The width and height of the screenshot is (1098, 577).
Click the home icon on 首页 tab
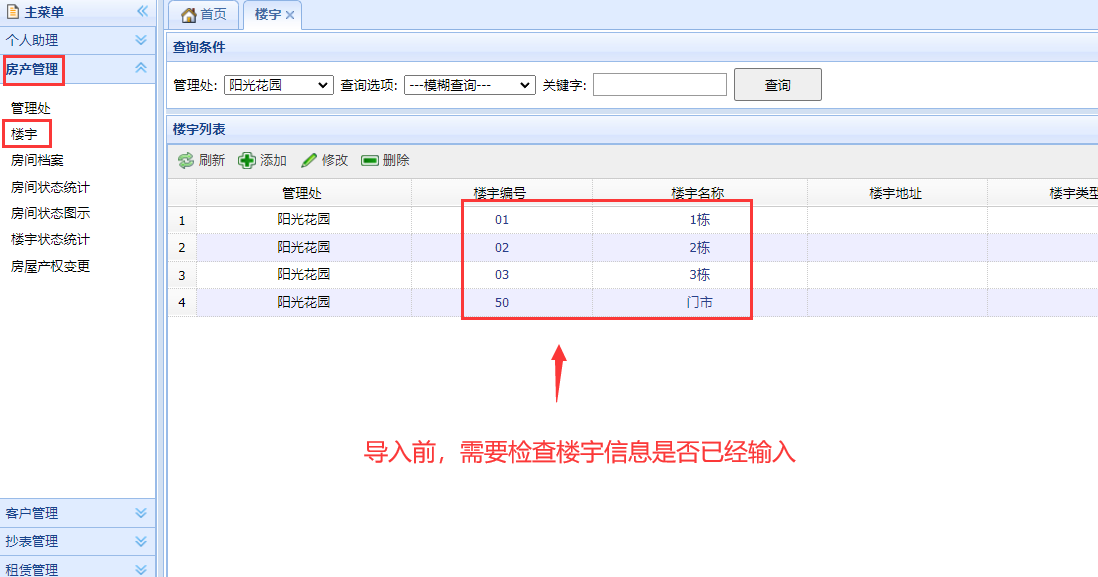click(188, 15)
